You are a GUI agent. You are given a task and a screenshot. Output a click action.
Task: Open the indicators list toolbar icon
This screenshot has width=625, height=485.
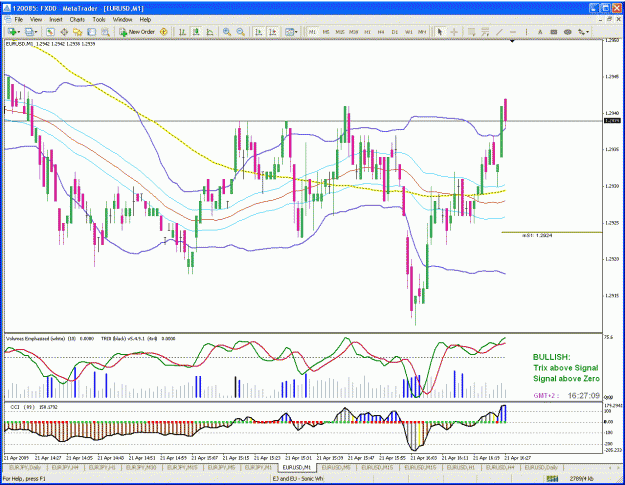pos(471,32)
